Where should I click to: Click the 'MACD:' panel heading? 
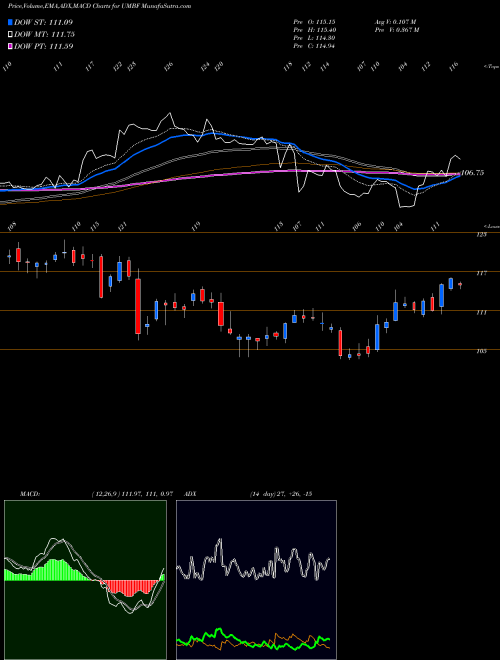[x=29, y=494]
